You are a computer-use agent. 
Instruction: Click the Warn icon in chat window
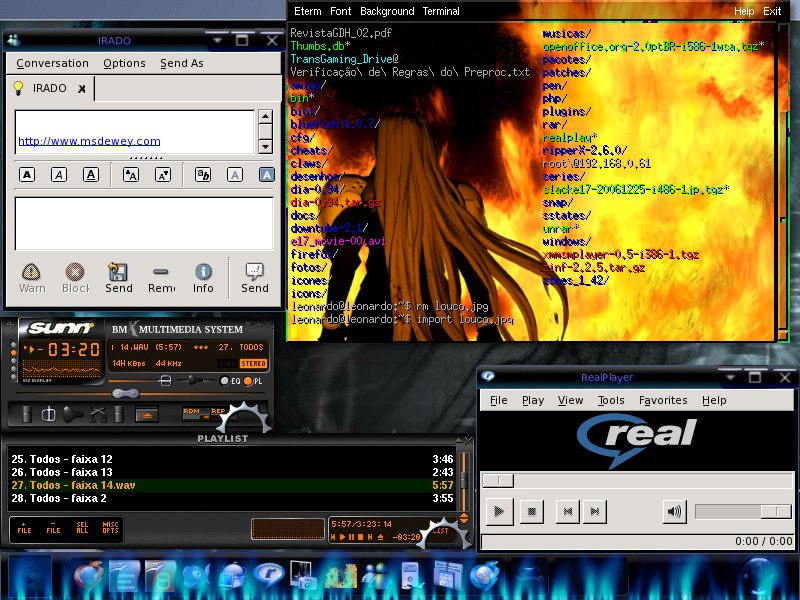[x=32, y=278]
